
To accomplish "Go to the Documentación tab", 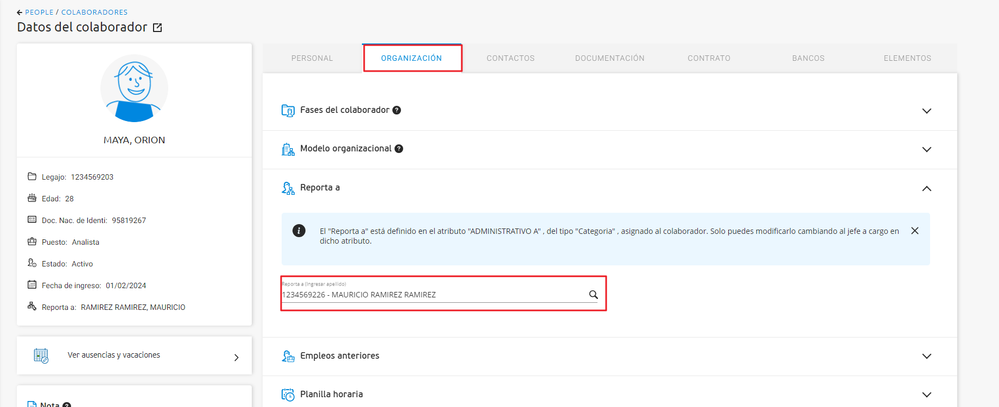I will [x=609, y=58].
